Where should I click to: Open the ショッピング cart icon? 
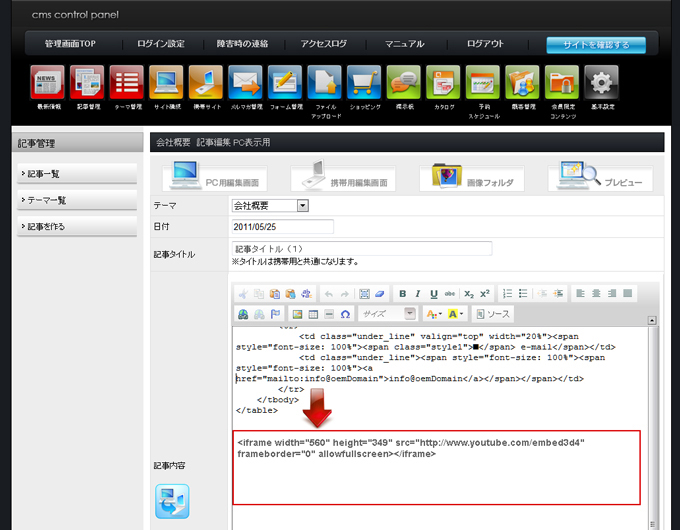point(363,84)
